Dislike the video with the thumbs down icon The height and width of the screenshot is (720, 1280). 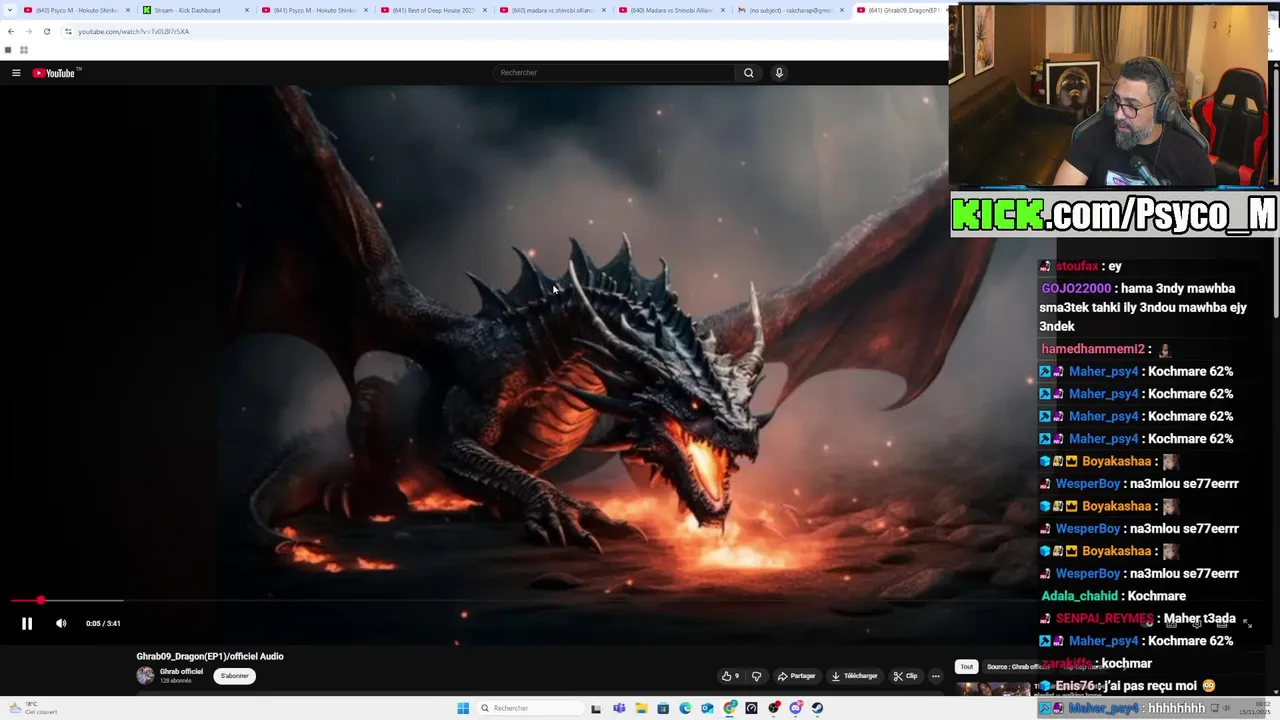pos(757,676)
